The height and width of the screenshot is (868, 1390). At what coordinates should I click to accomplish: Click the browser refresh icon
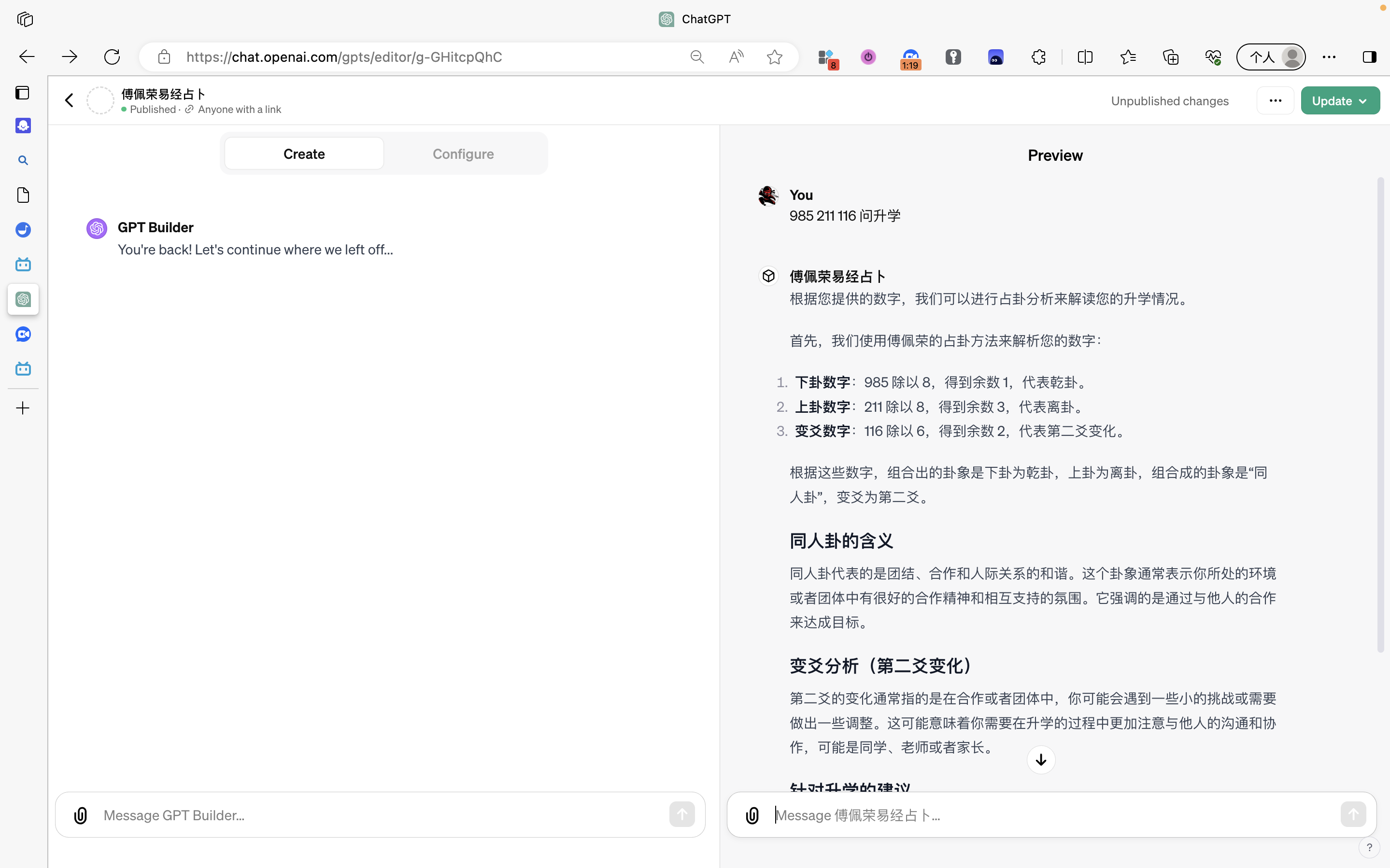(112, 57)
